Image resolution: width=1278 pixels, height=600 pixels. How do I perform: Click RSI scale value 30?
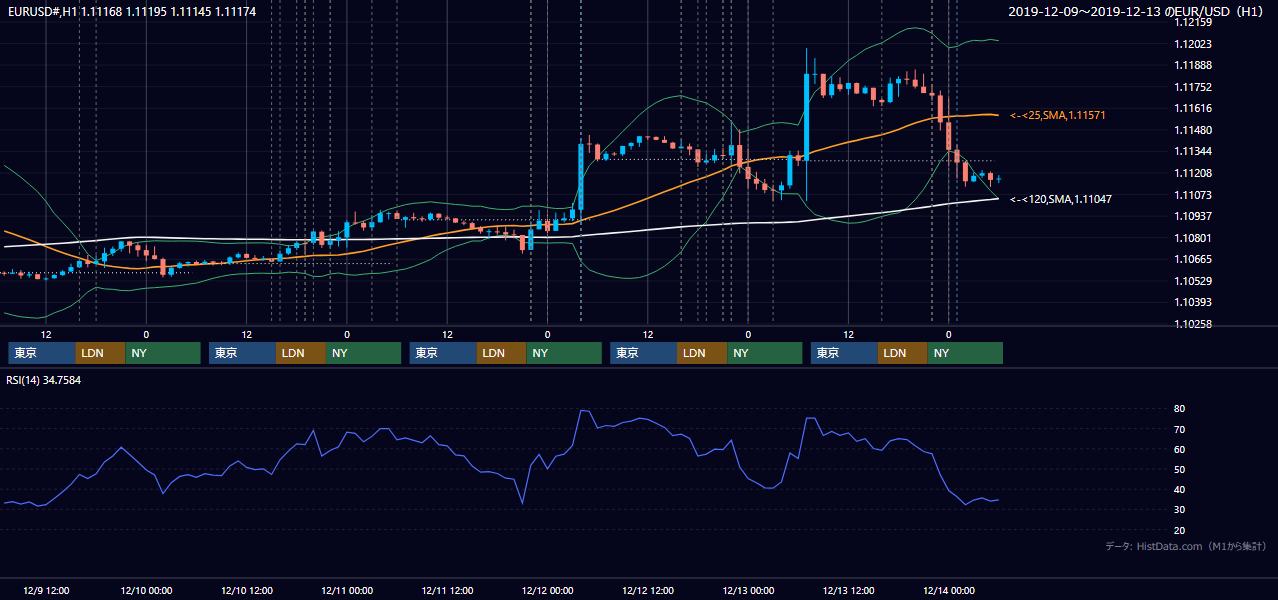pyautogui.click(x=1180, y=509)
